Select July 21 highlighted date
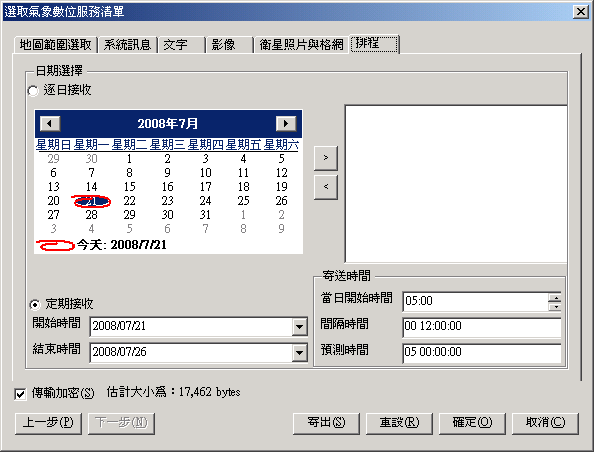594x452 pixels. 92,201
